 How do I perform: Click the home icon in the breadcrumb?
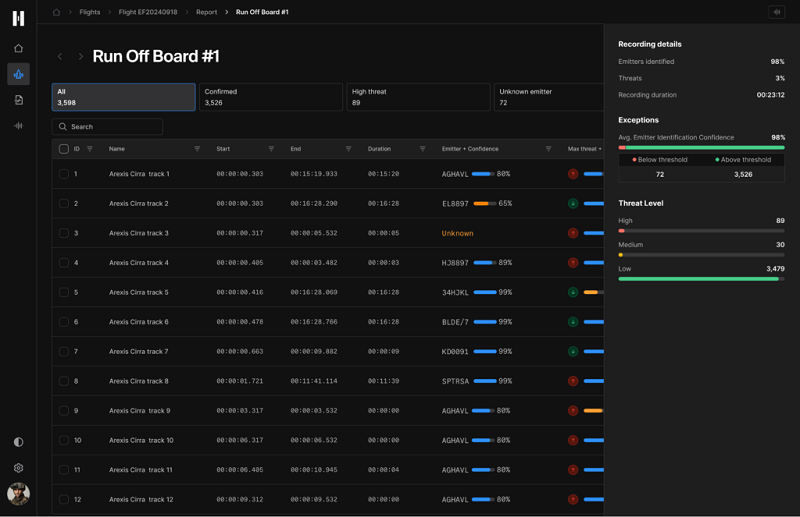pos(56,12)
